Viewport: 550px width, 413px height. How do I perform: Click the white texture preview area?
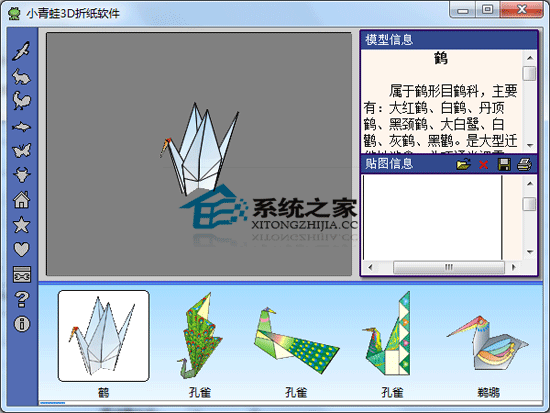[433, 218]
